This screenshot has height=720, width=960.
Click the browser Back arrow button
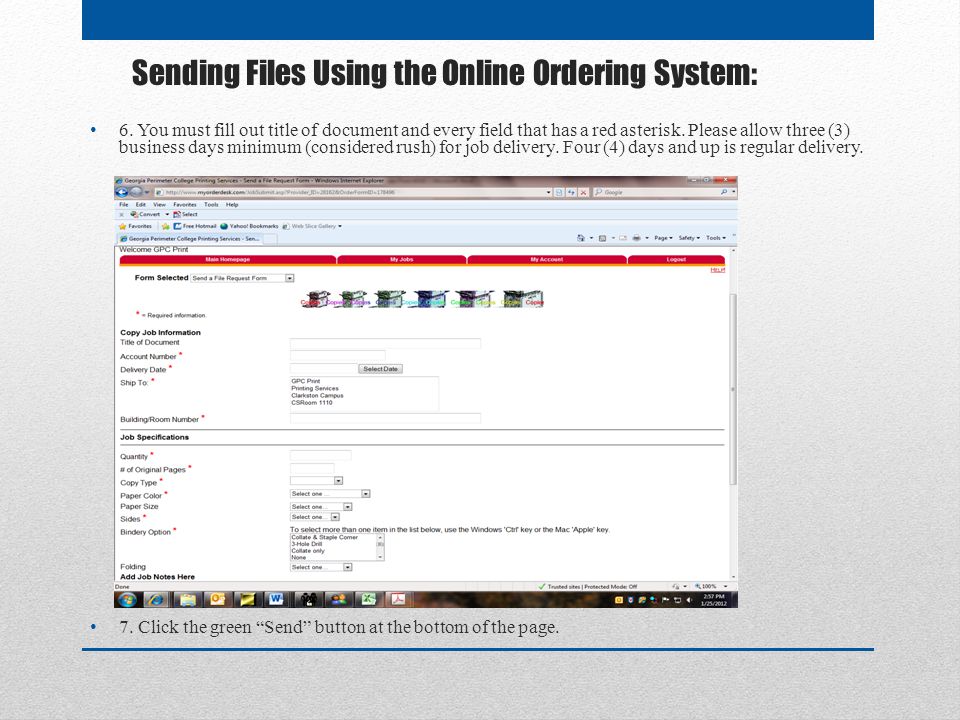pos(122,192)
